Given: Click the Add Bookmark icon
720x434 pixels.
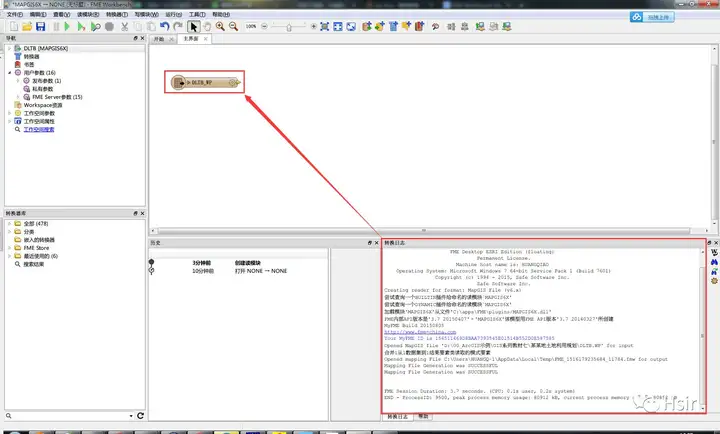Looking at the screenshot, I should [419, 27].
